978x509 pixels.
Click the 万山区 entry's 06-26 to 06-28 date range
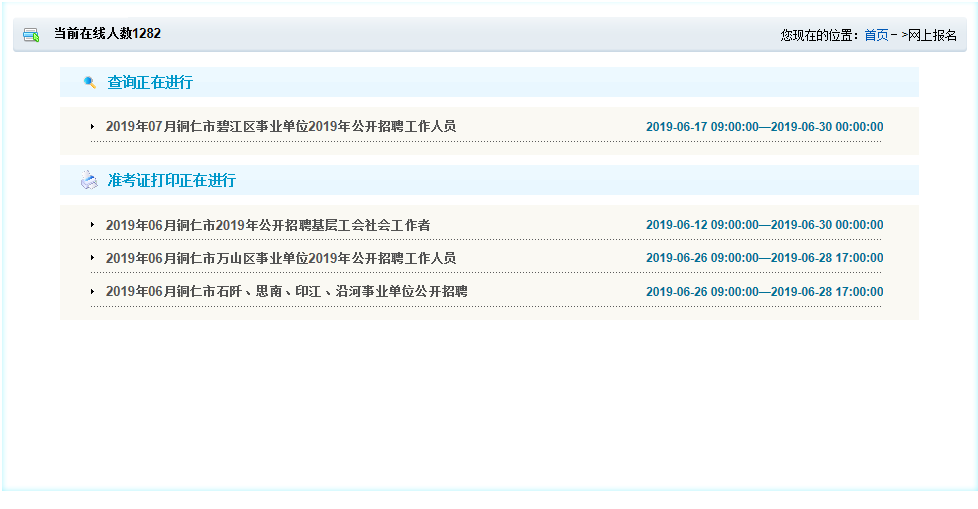coord(764,259)
